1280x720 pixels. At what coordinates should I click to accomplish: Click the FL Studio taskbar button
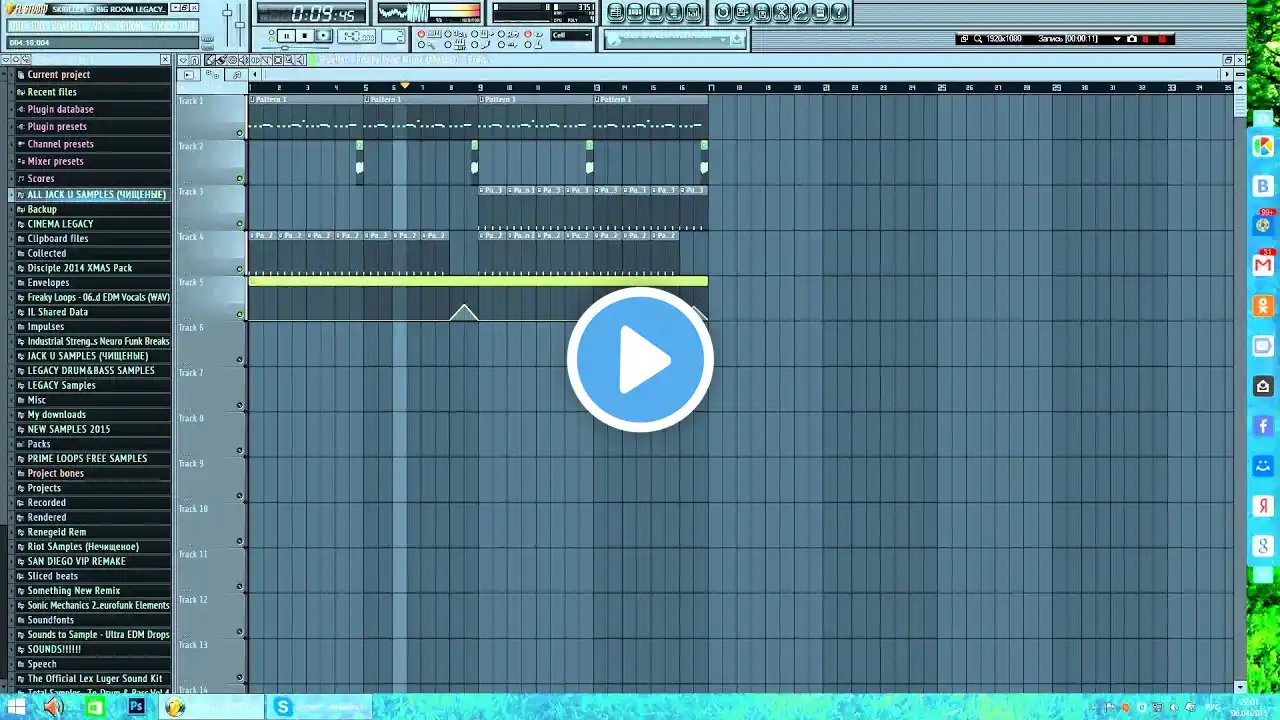[212, 708]
